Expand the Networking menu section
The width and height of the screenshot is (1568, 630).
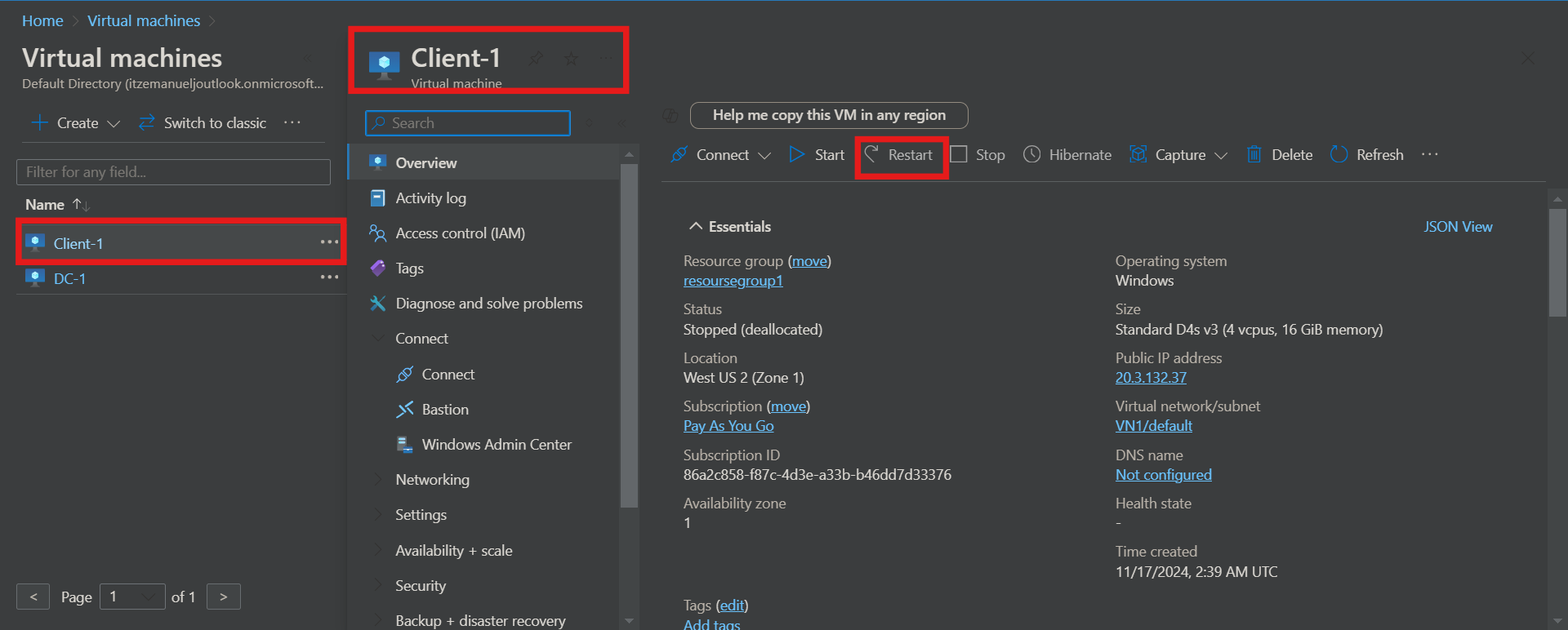click(x=432, y=480)
